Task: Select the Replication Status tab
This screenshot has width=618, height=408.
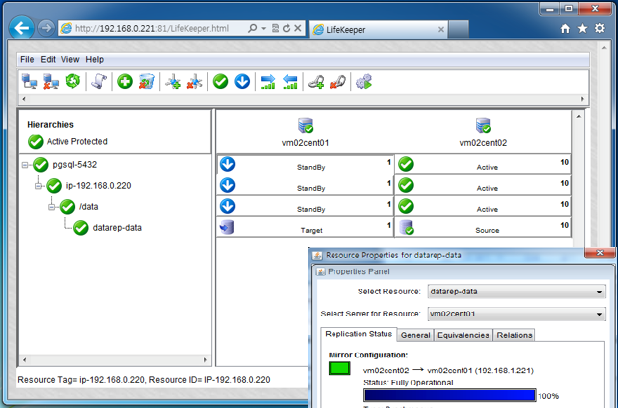Action: coord(359,334)
